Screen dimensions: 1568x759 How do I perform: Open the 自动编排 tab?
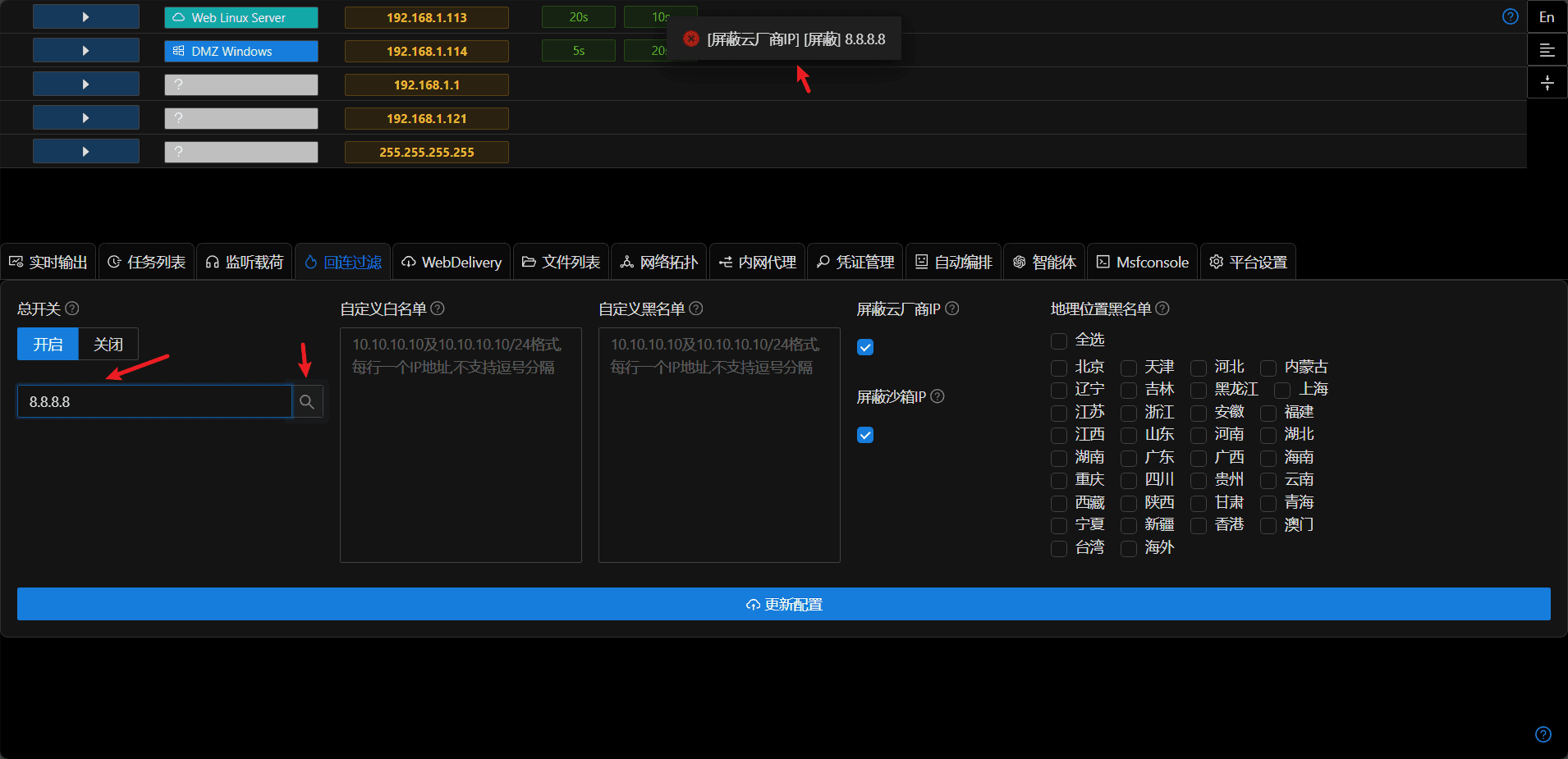pos(954,262)
